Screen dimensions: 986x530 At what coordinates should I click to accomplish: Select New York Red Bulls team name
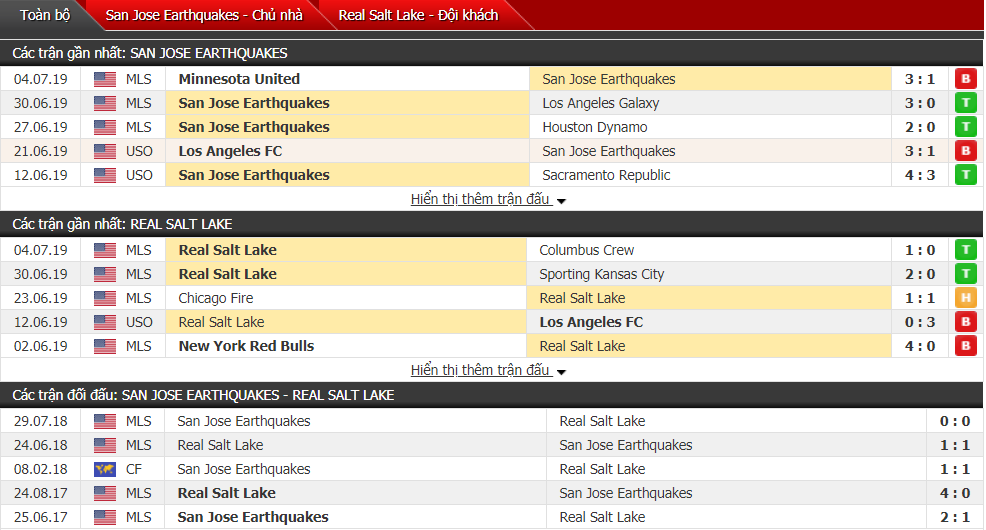246,346
